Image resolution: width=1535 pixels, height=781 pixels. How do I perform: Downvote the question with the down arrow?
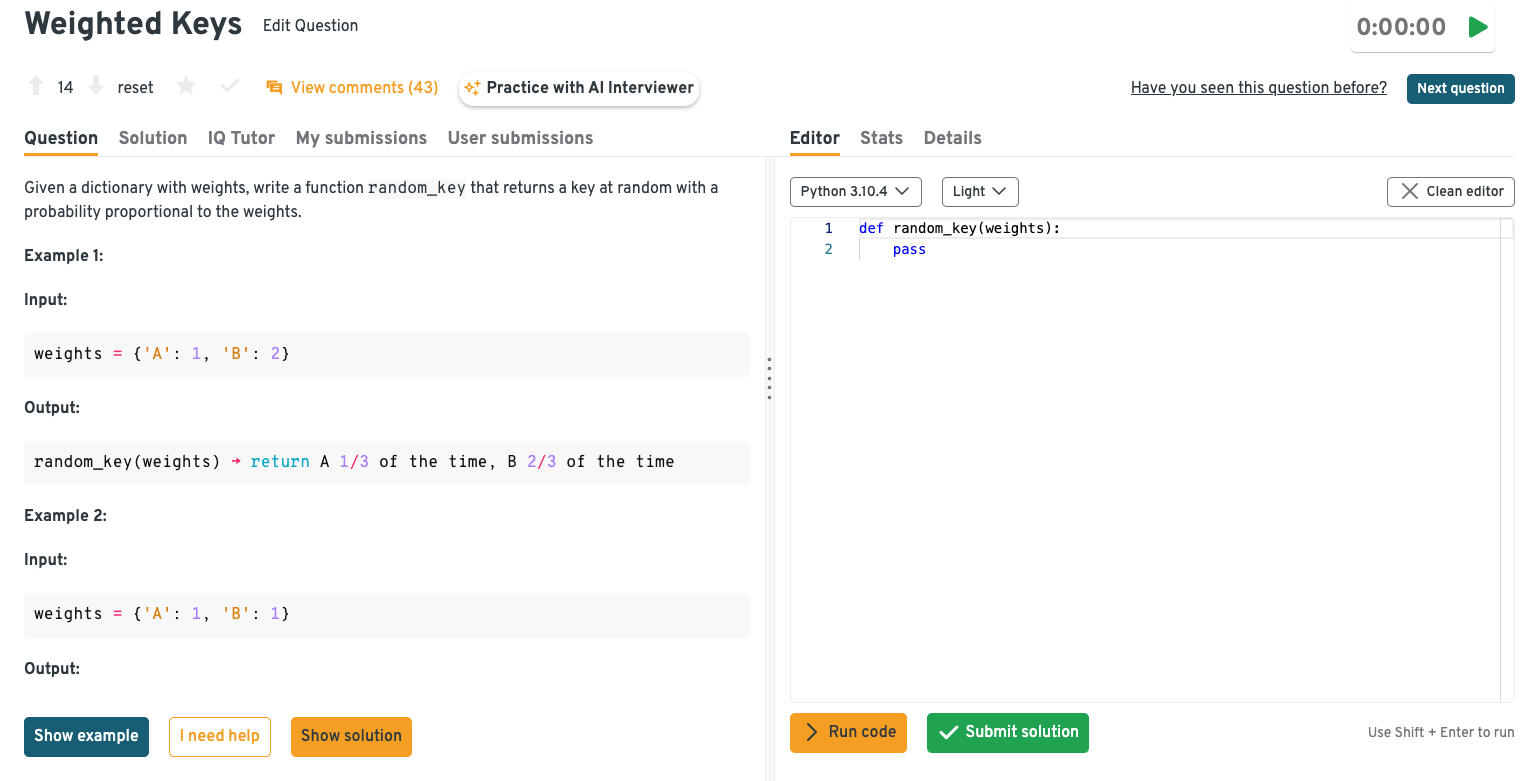point(96,87)
